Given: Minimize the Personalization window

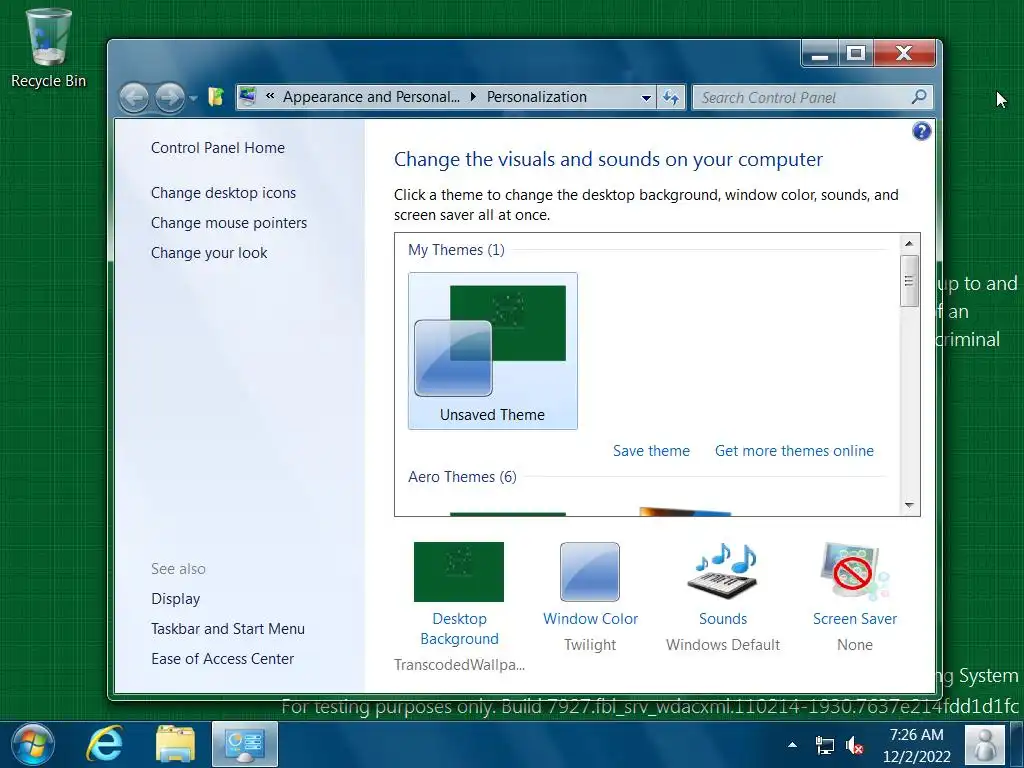Looking at the screenshot, I should point(820,54).
